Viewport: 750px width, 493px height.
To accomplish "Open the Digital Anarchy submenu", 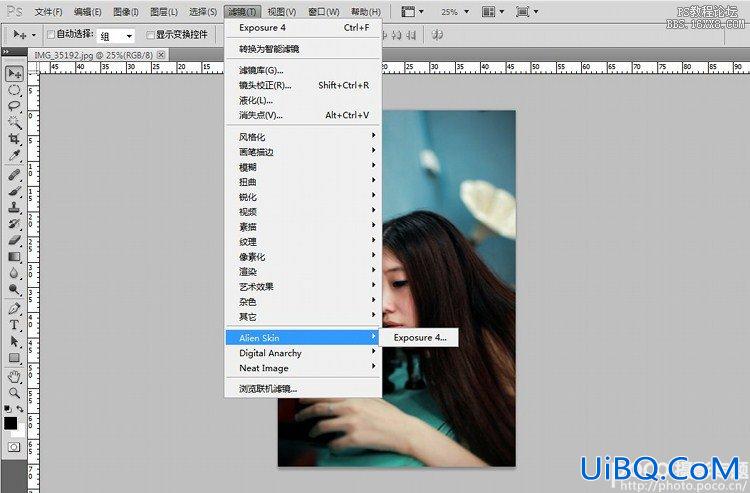I will (x=303, y=353).
